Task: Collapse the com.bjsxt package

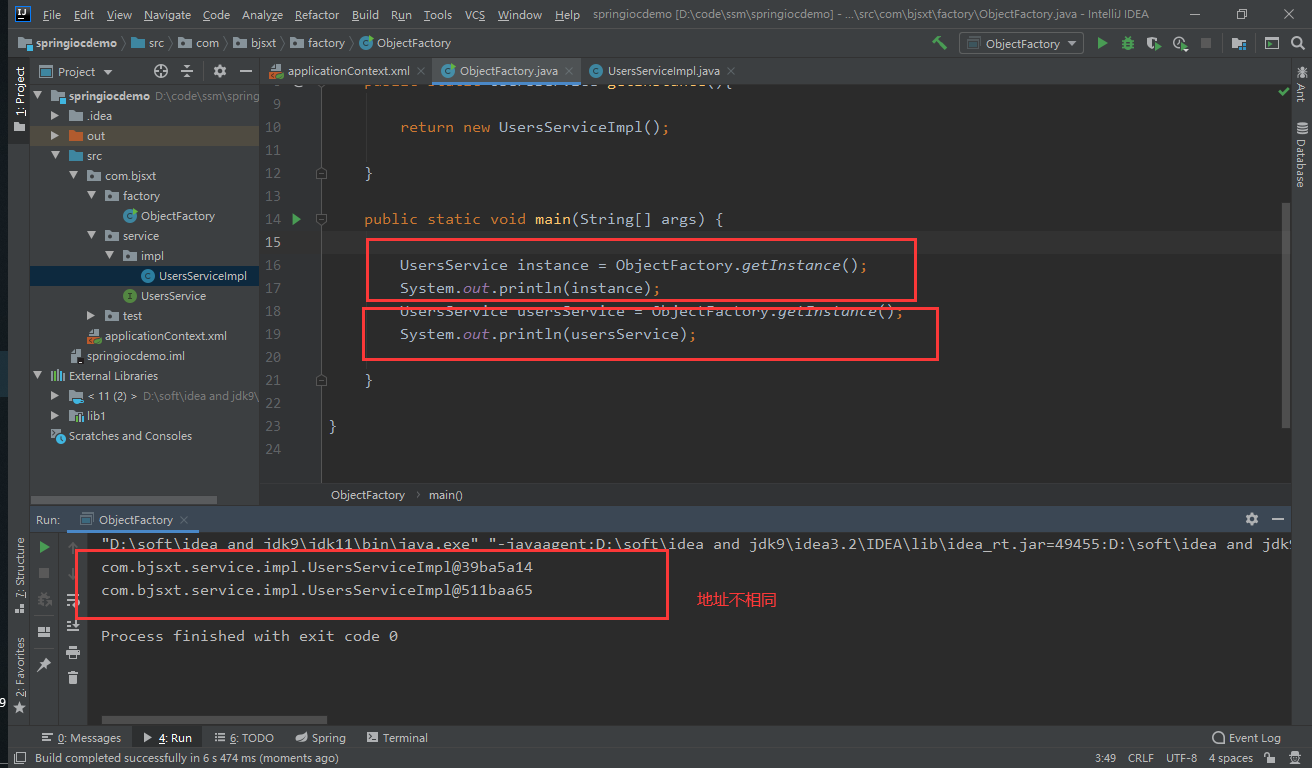Action: (x=74, y=176)
